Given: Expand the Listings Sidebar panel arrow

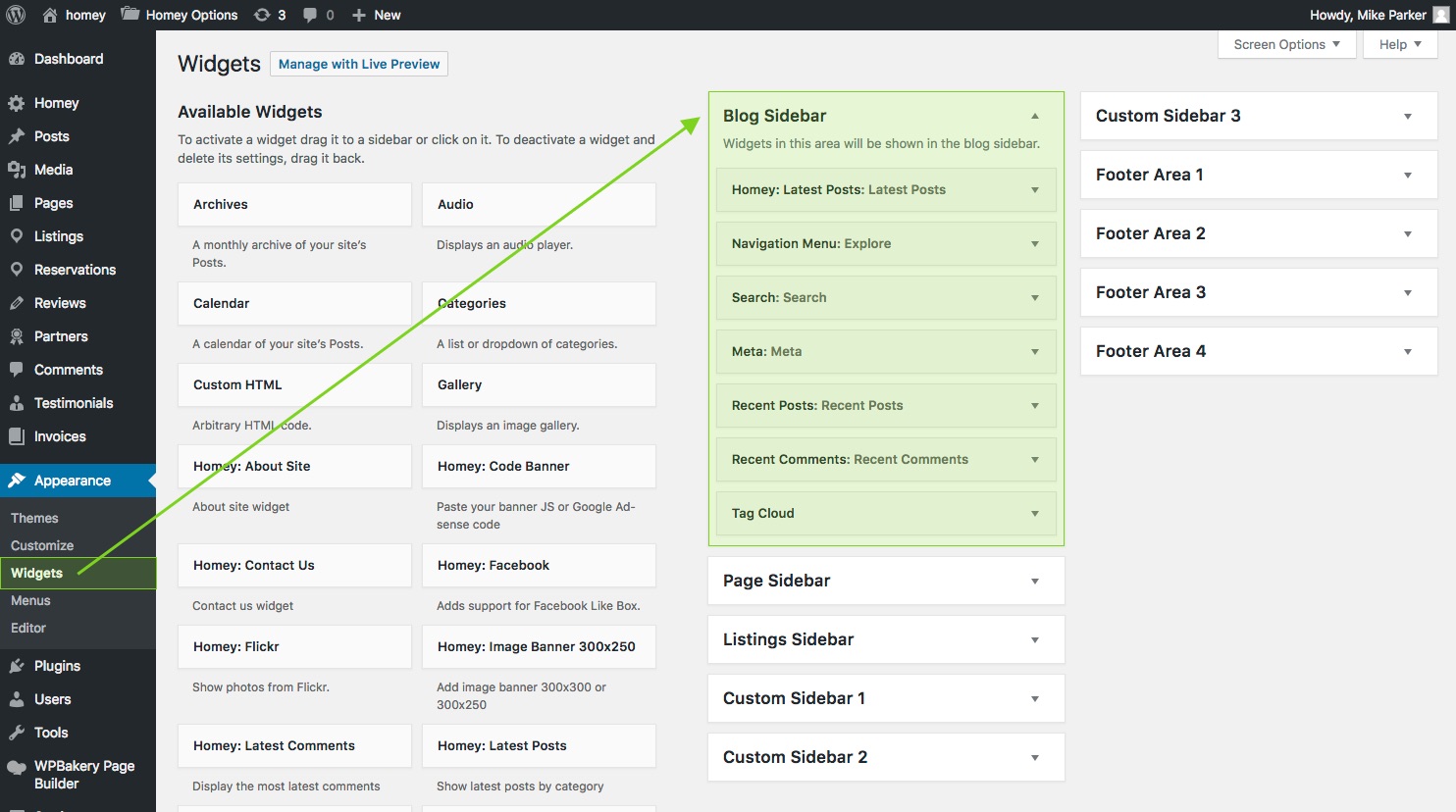Looking at the screenshot, I should point(1034,640).
